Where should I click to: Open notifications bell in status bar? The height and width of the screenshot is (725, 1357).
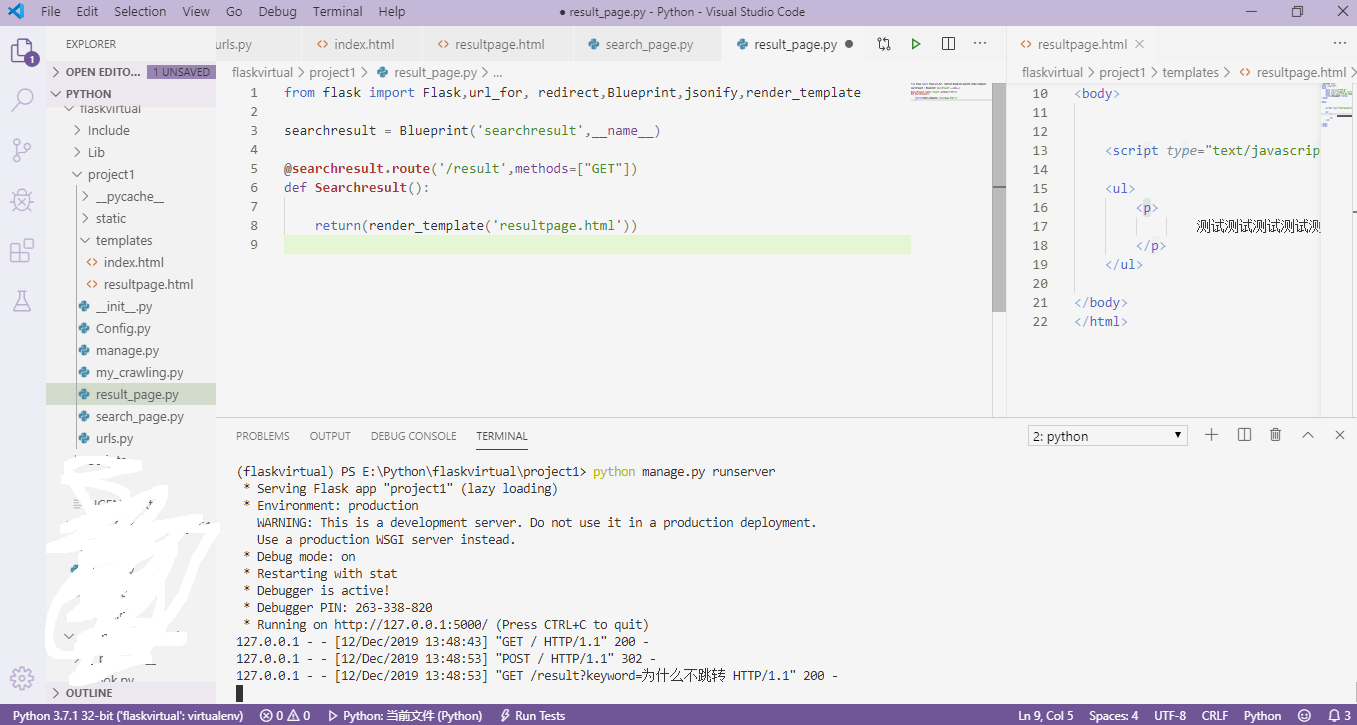(x=1339, y=715)
